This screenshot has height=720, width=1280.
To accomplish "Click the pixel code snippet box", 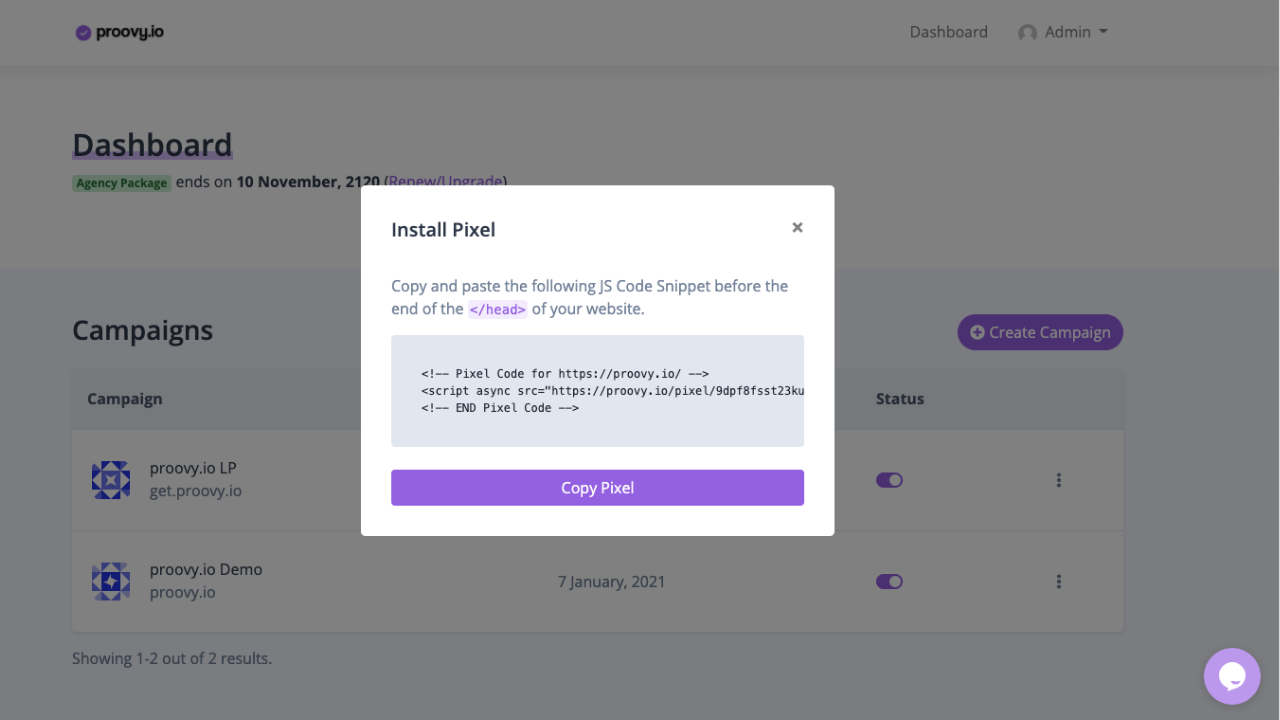I will (x=597, y=391).
